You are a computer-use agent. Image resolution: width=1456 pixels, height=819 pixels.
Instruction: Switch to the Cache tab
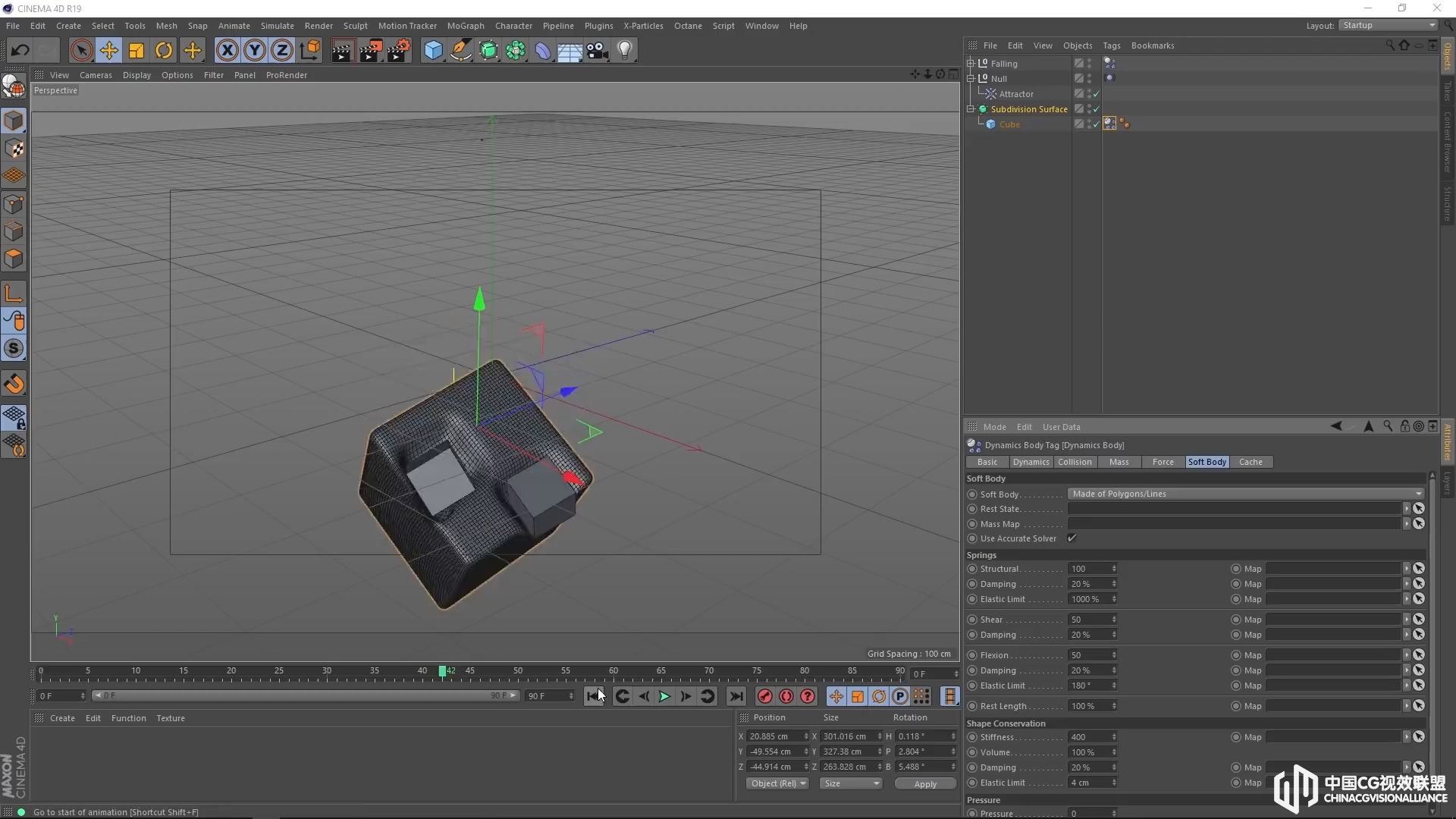pyautogui.click(x=1250, y=462)
